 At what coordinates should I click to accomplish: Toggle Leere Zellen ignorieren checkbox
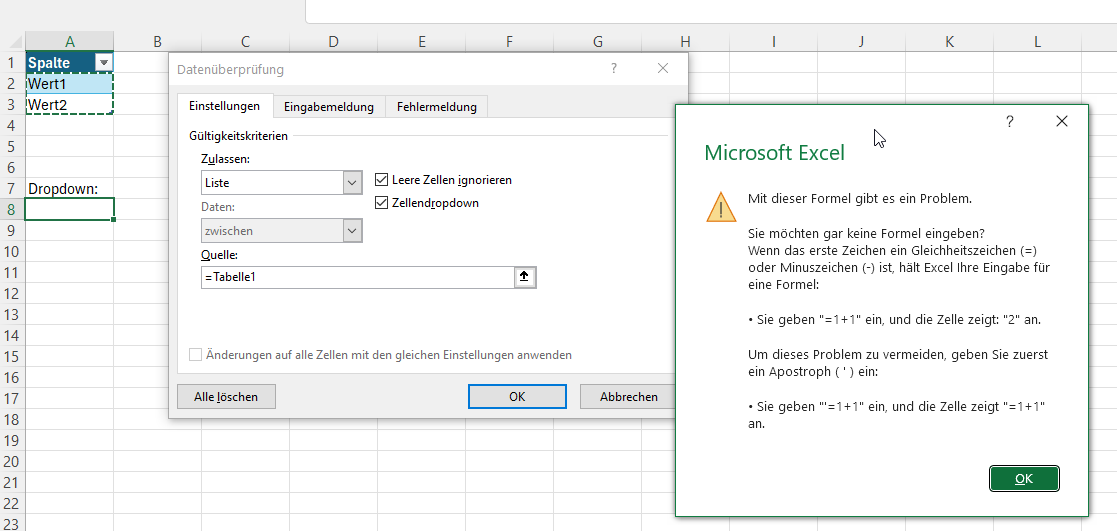tap(381, 180)
